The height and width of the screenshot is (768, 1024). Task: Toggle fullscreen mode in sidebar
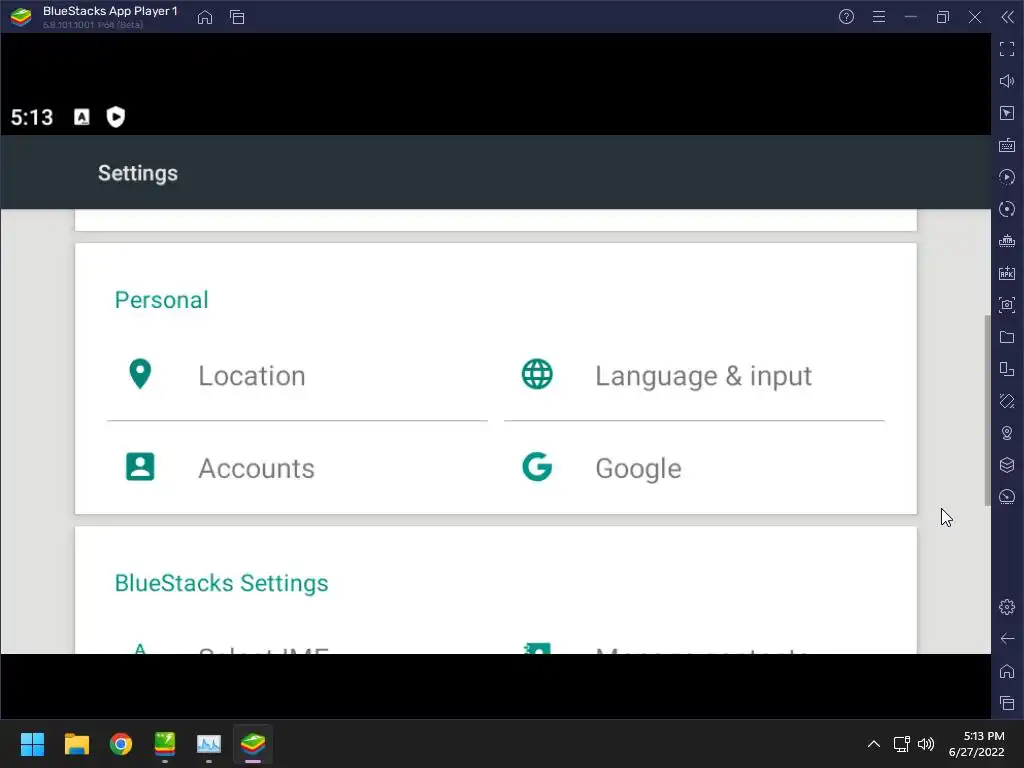point(1007,49)
